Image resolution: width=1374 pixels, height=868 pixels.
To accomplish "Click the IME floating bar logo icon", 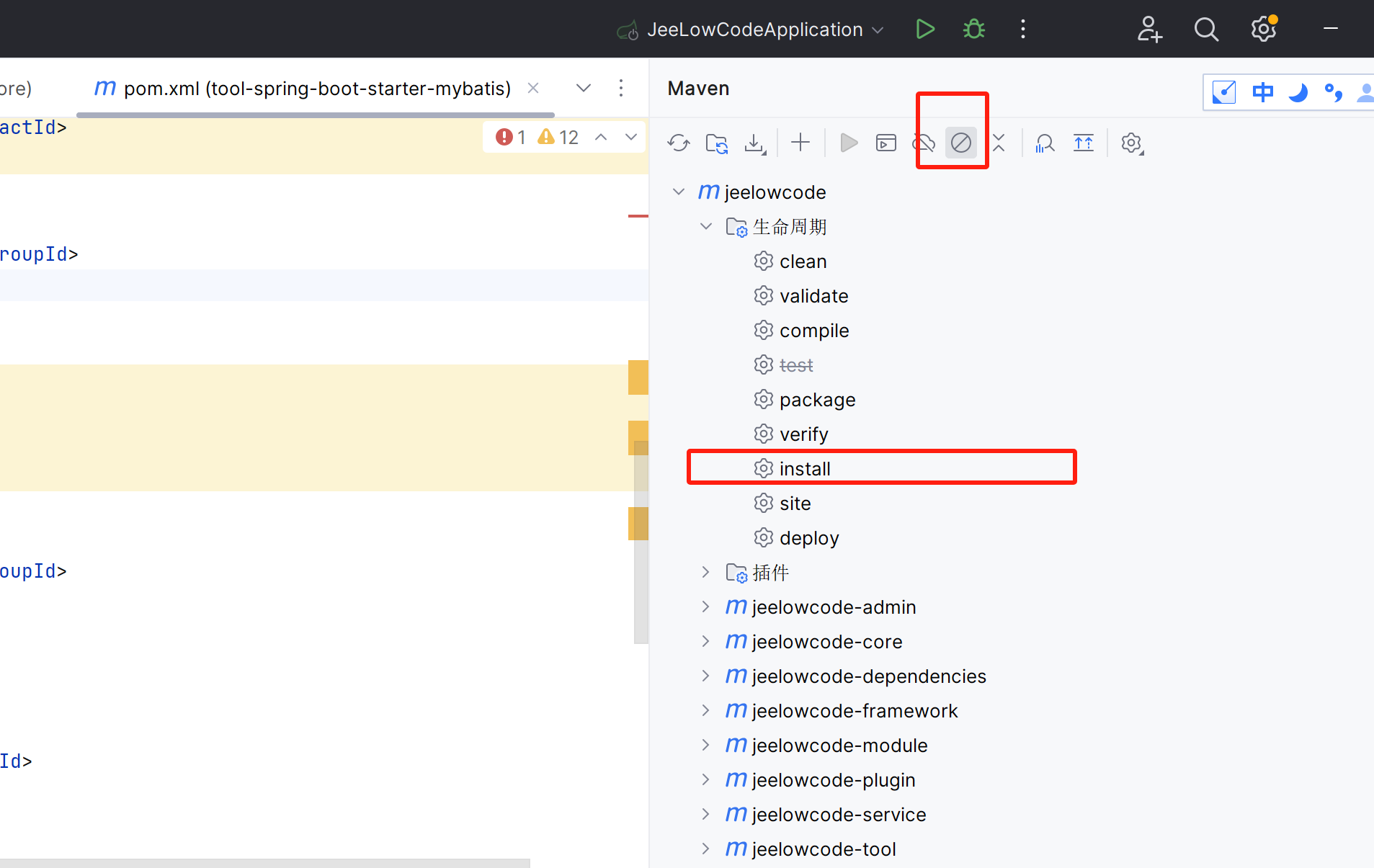I will point(1224,92).
